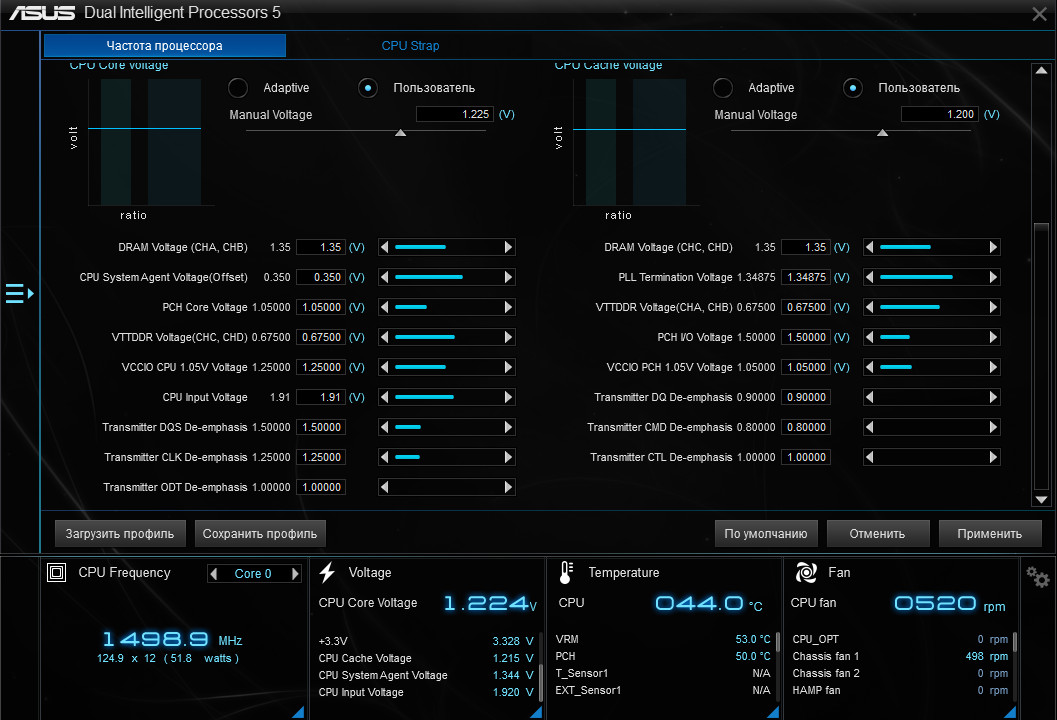The image size is (1057, 720).
Task: Click Загрузить профиль button
Action: click(x=119, y=533)
